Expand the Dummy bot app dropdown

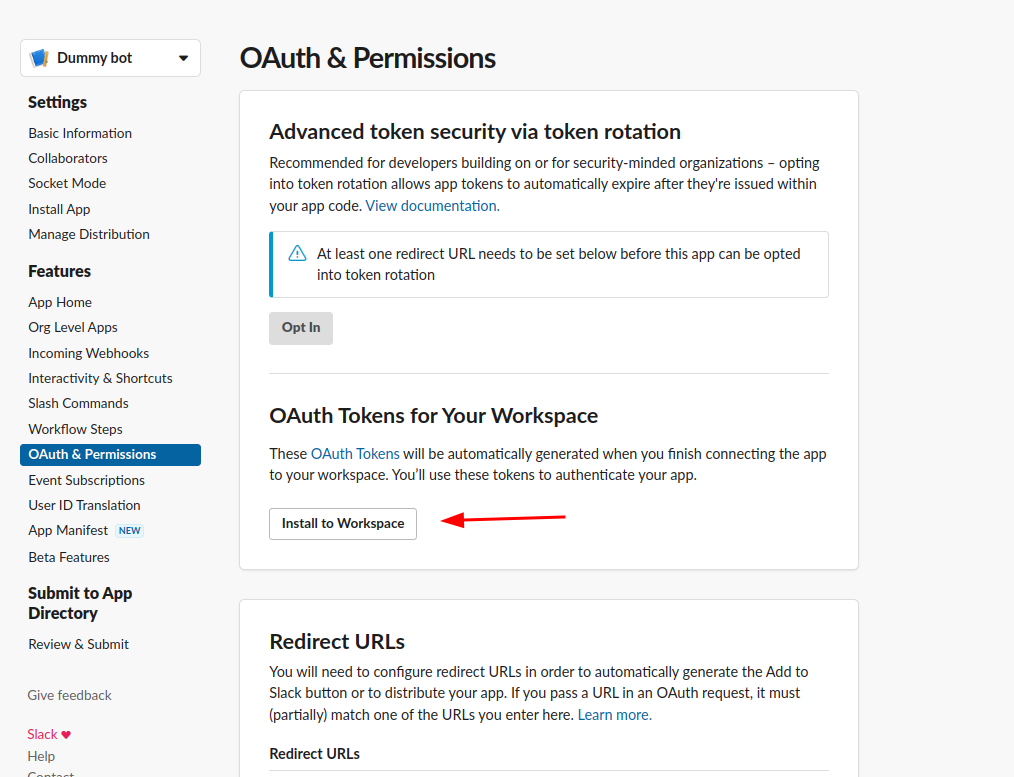pyautogui.click(x=183, y=58)
